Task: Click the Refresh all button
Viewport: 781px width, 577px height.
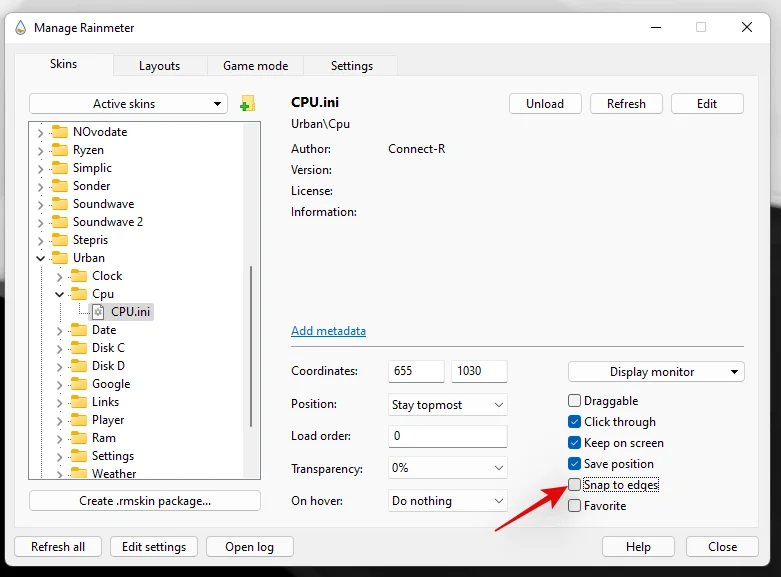Action: [x=58, y=547]
